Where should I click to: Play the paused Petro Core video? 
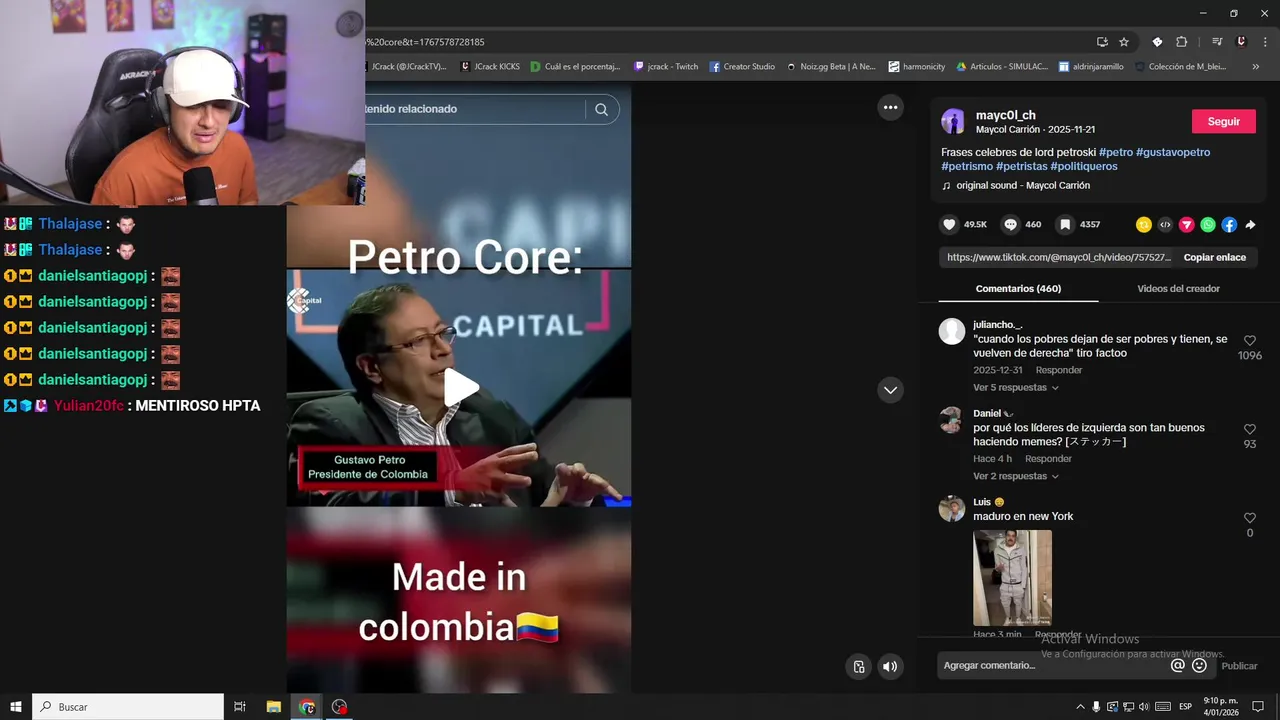click(x=460, y=388)
